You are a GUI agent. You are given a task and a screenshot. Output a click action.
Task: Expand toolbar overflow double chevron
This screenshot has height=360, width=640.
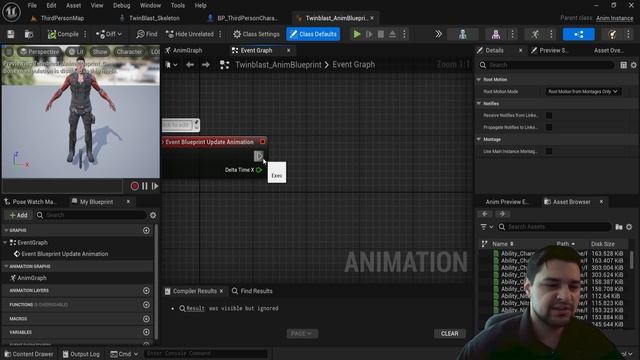tap(438, 34)
